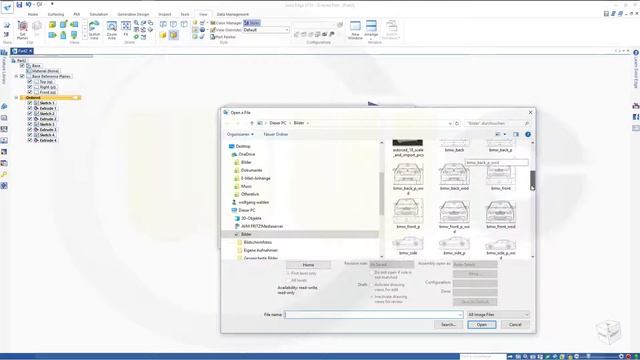Click the Open button in the dialog
Image resolution: width=640 pixels, height=360 pixels.
coord(482,324)
